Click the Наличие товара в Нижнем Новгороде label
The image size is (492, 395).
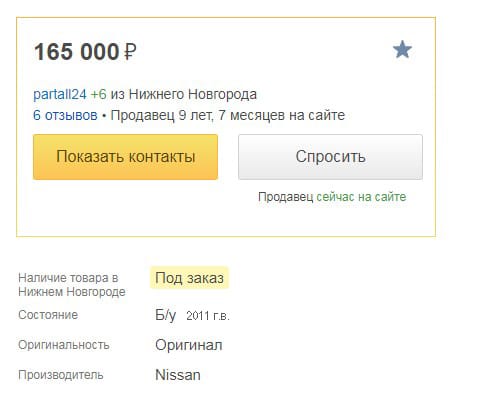[72, 285]
